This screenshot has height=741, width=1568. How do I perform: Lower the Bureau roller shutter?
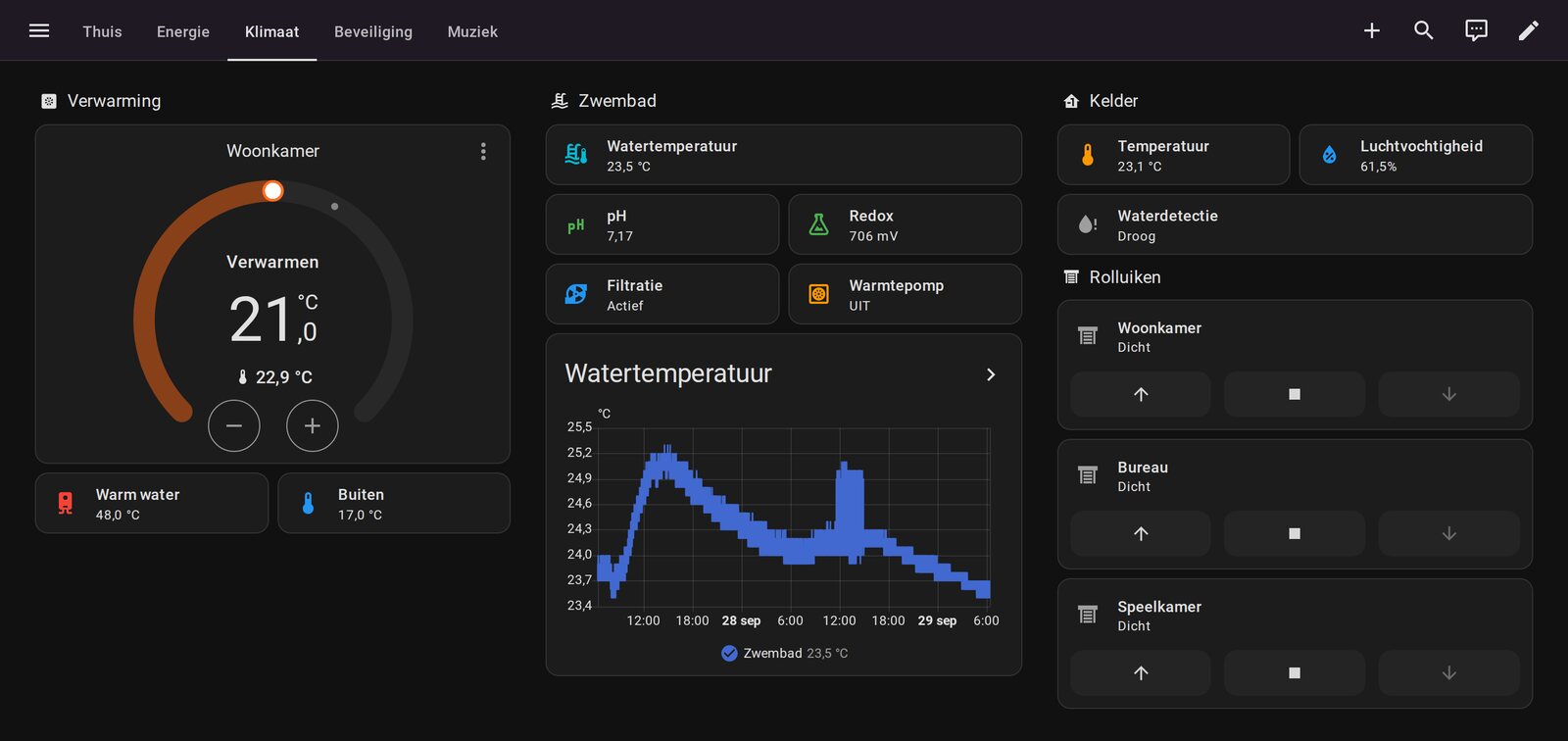pos(1449,533)
